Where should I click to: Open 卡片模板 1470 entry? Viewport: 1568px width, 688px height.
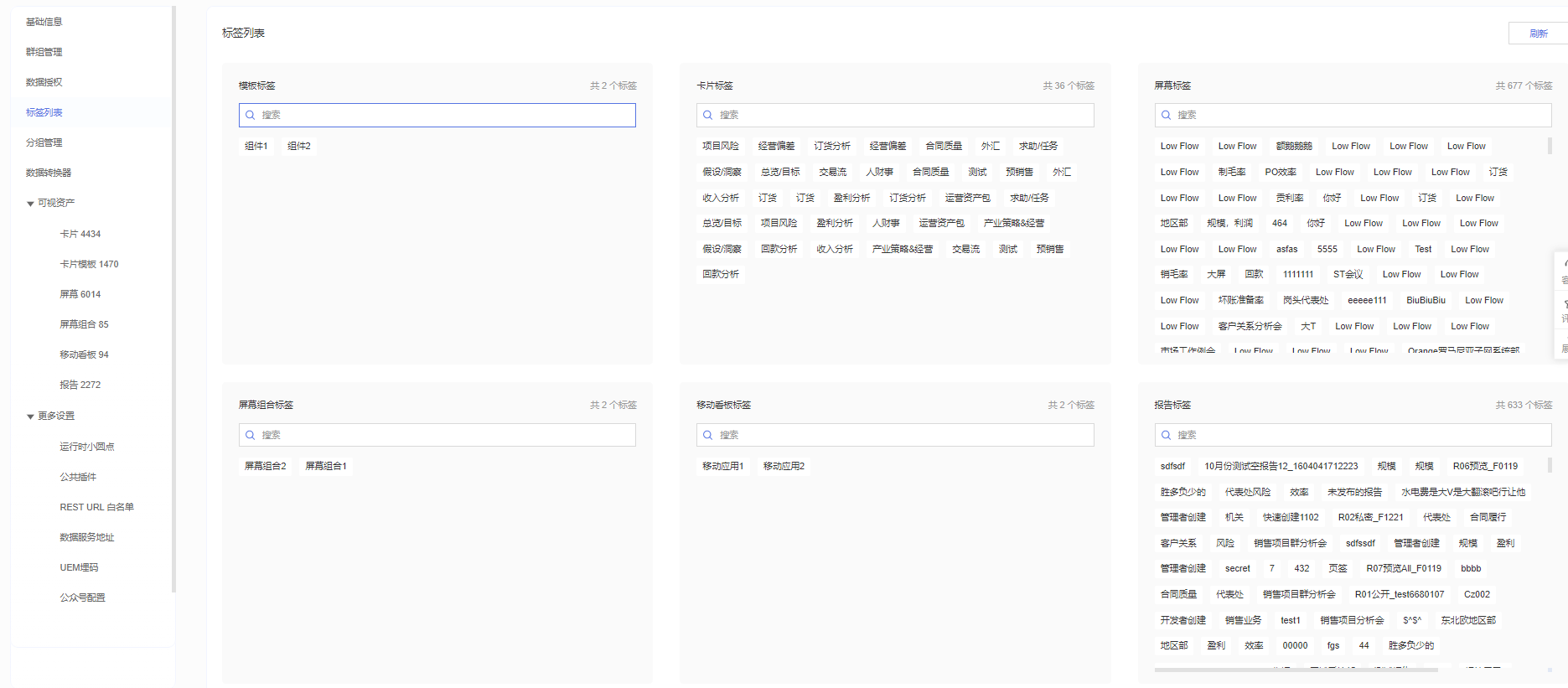(x=89, y=264)
